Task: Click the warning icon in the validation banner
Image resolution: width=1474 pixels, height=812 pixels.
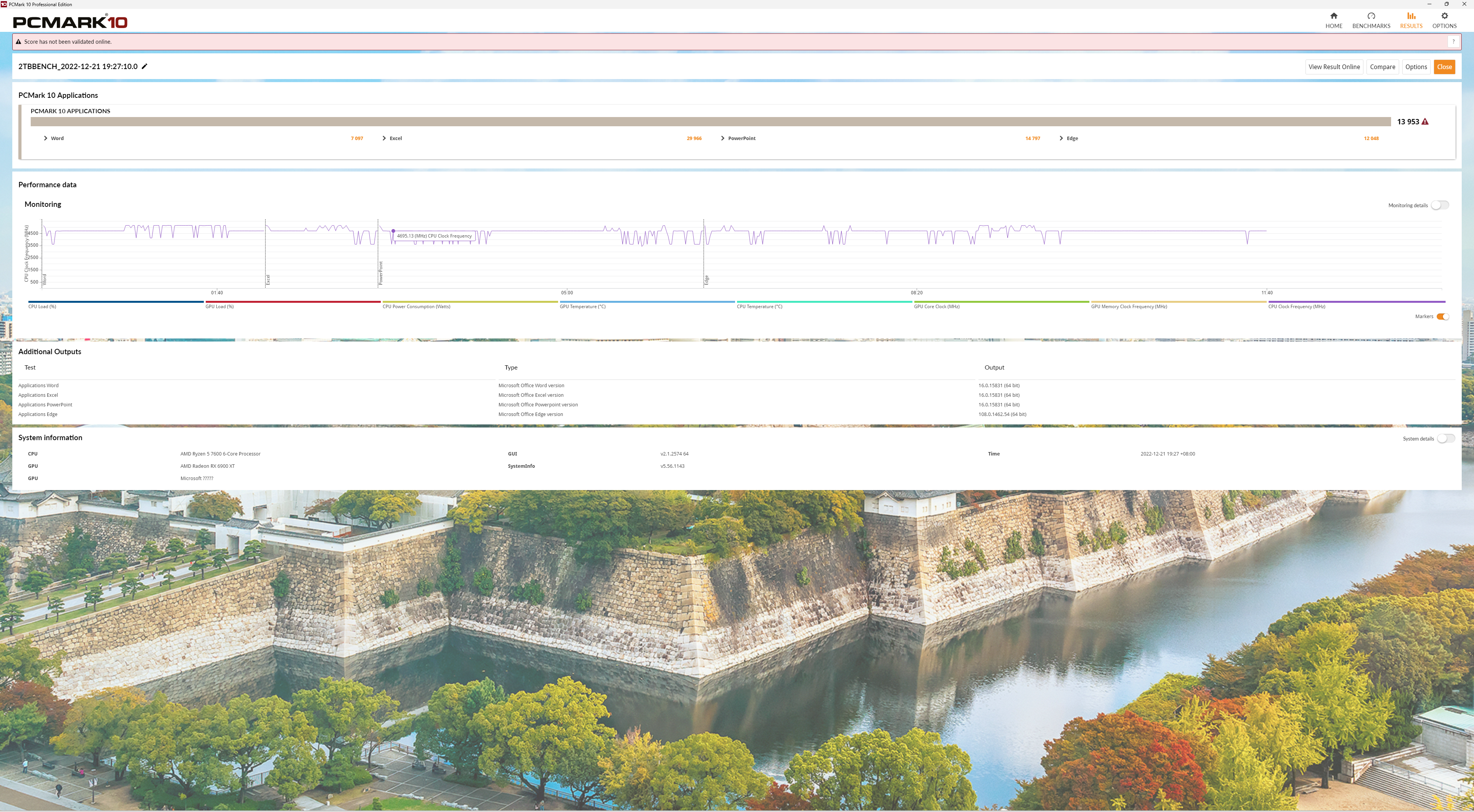Action: tap(18, 42)
